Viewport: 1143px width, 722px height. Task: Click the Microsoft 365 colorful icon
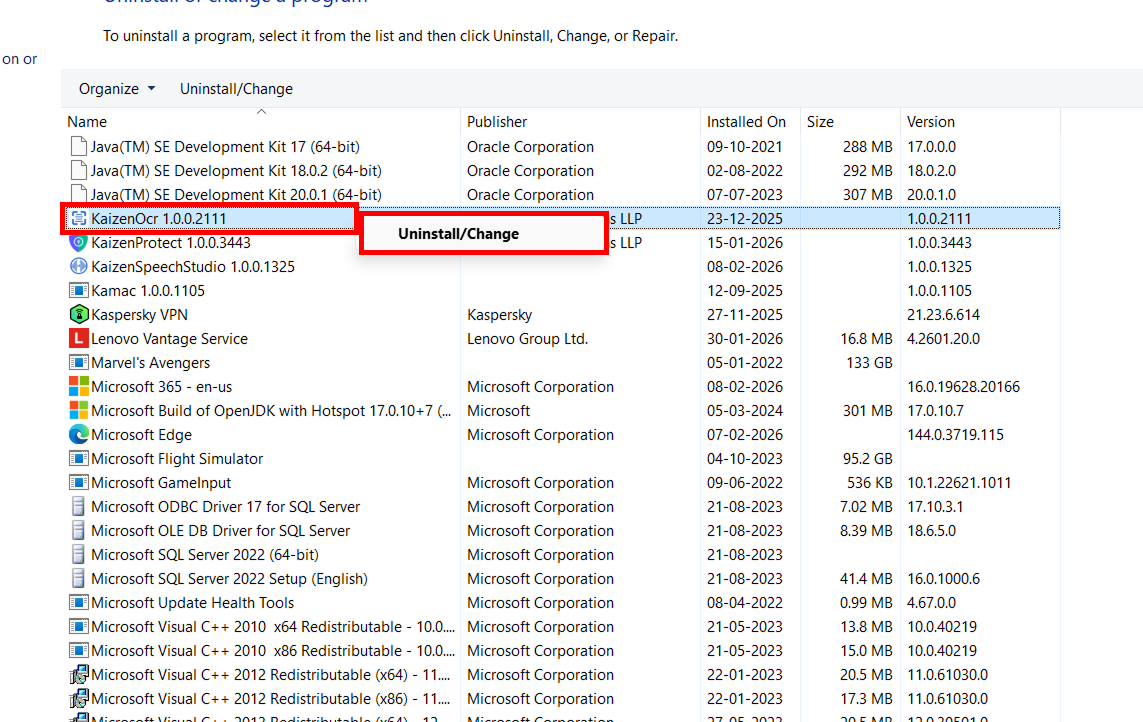pos(78,387)
